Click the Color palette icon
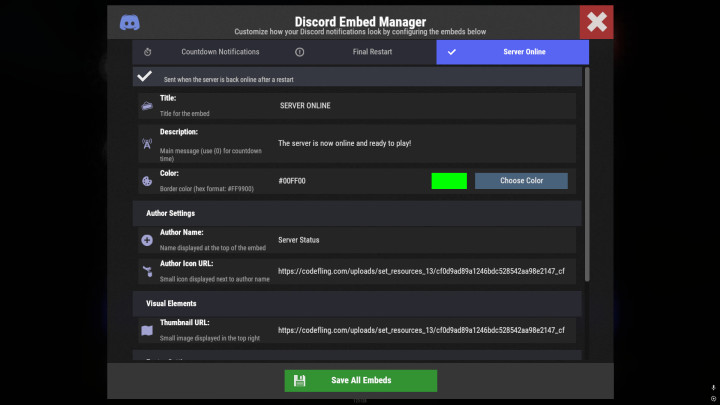 (147, 181)
